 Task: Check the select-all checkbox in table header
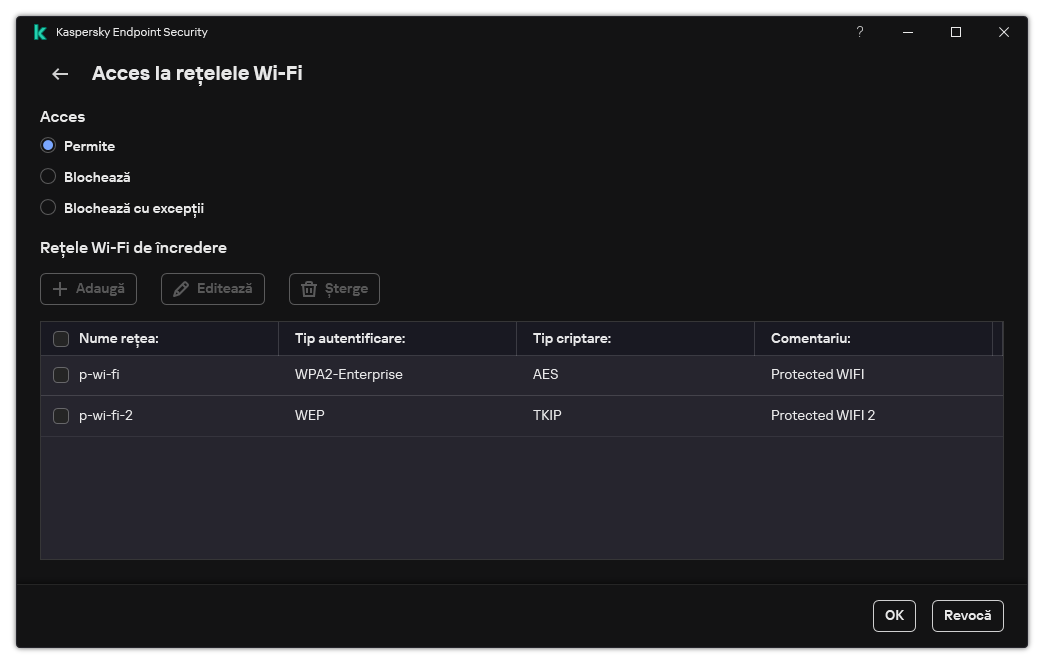tap(61, 338)
